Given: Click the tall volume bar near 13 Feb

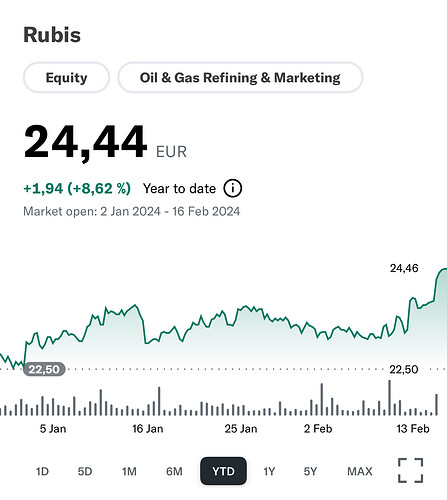Looking at the screenshot, I should coord(389,397).
